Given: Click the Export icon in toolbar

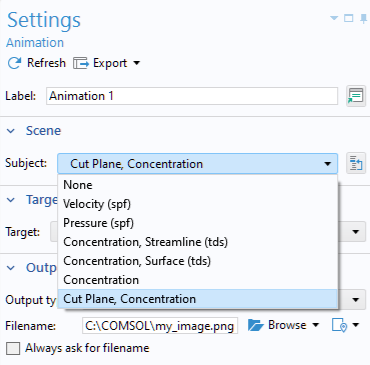Looking at the screenshot, I should click(x=81, y=63).
